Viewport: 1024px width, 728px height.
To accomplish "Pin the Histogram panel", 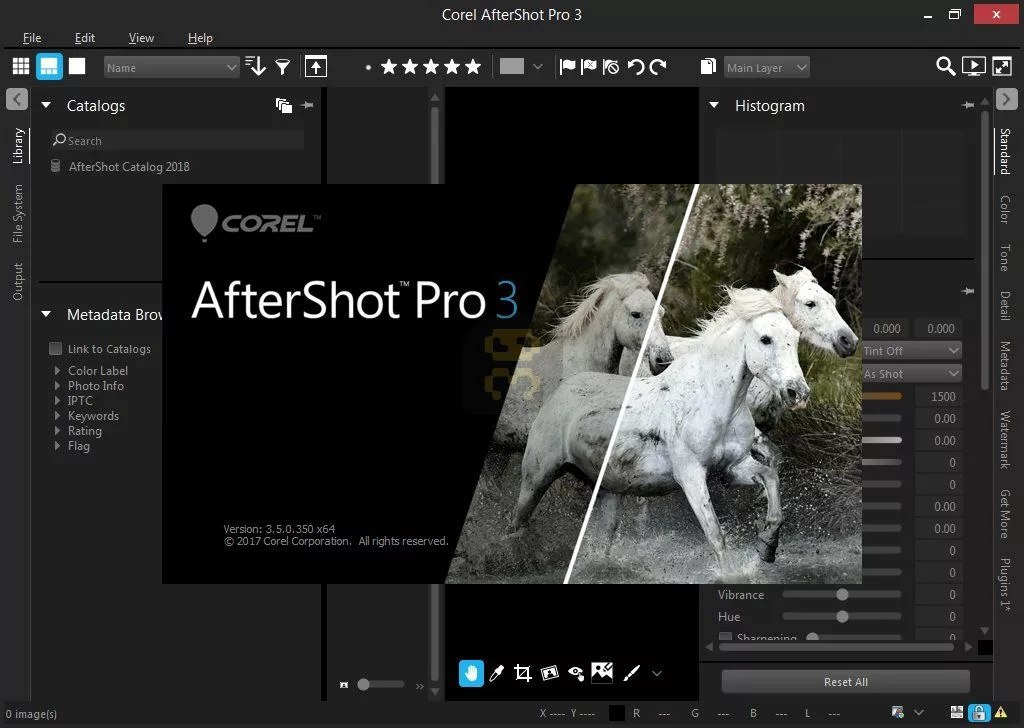I will point(968,105).
